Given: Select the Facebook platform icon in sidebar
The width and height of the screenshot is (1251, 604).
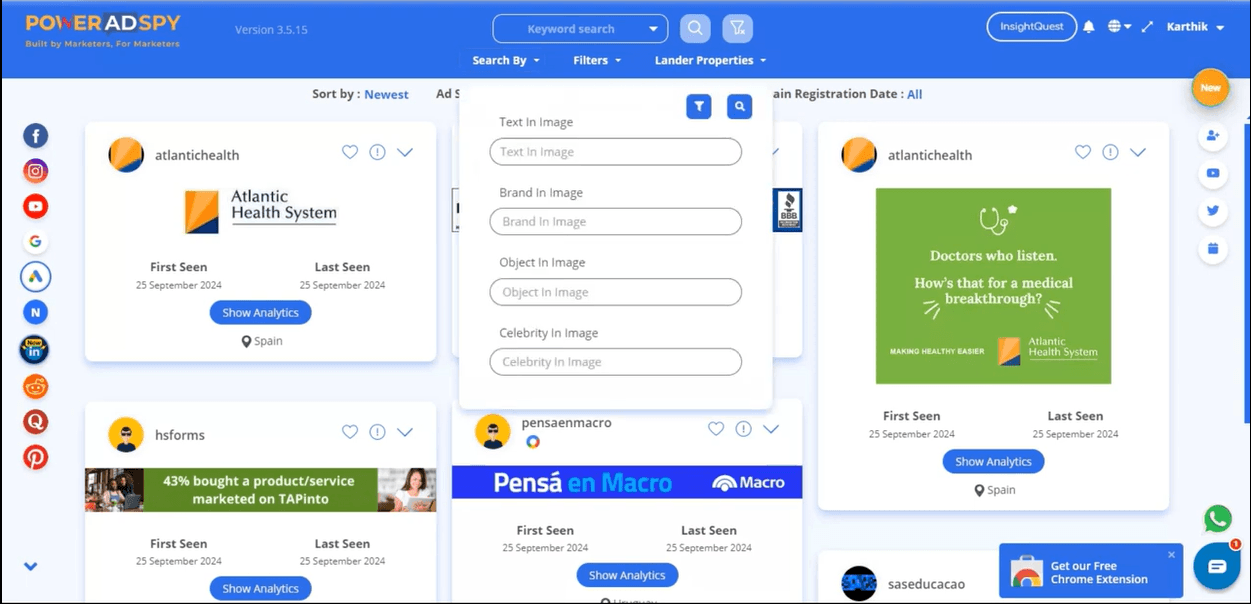Looking at the screenshot, I should click(36, 136).
